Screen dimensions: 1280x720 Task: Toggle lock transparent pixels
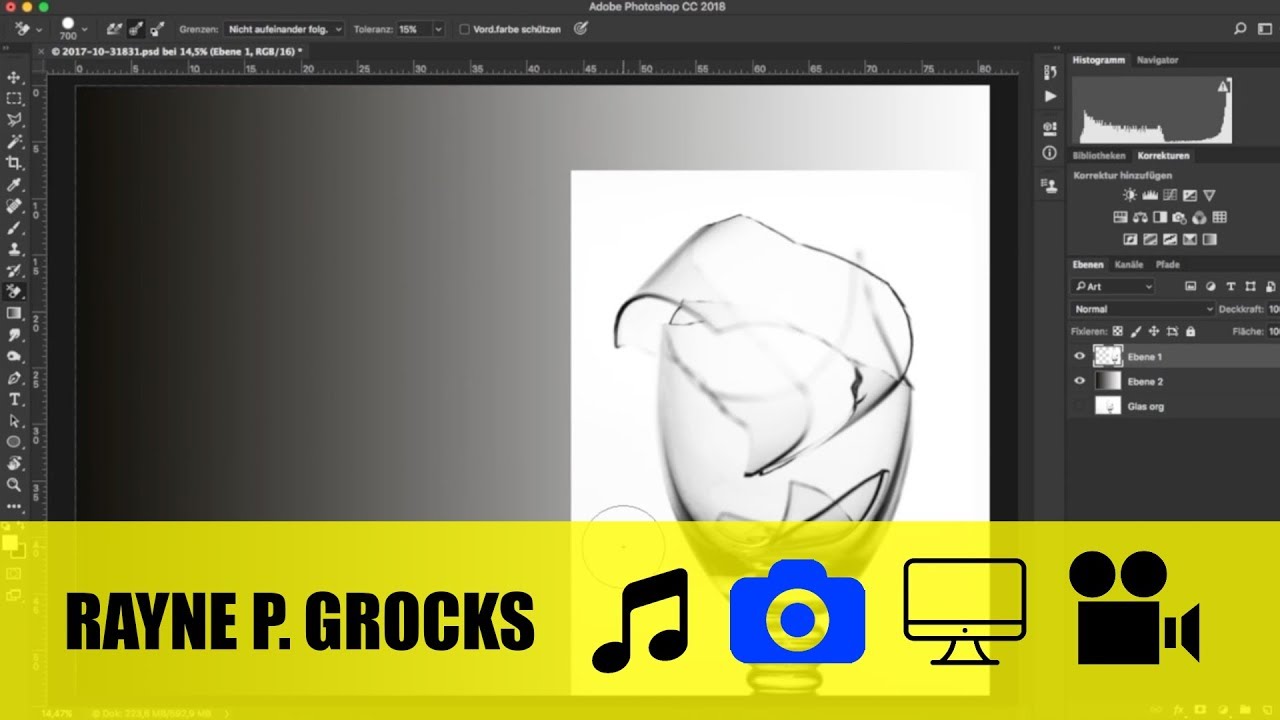[x=1118, y=331]
